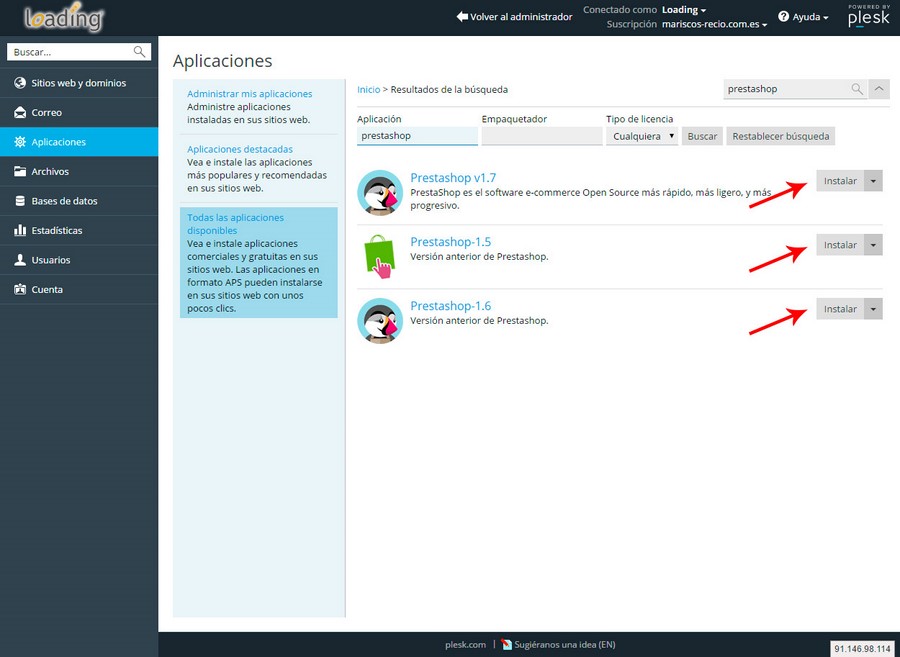This screenshot has width=900, height=657.
Task: Click the Prestashop-1.6 puffin logo
Action: click(379, 321)
